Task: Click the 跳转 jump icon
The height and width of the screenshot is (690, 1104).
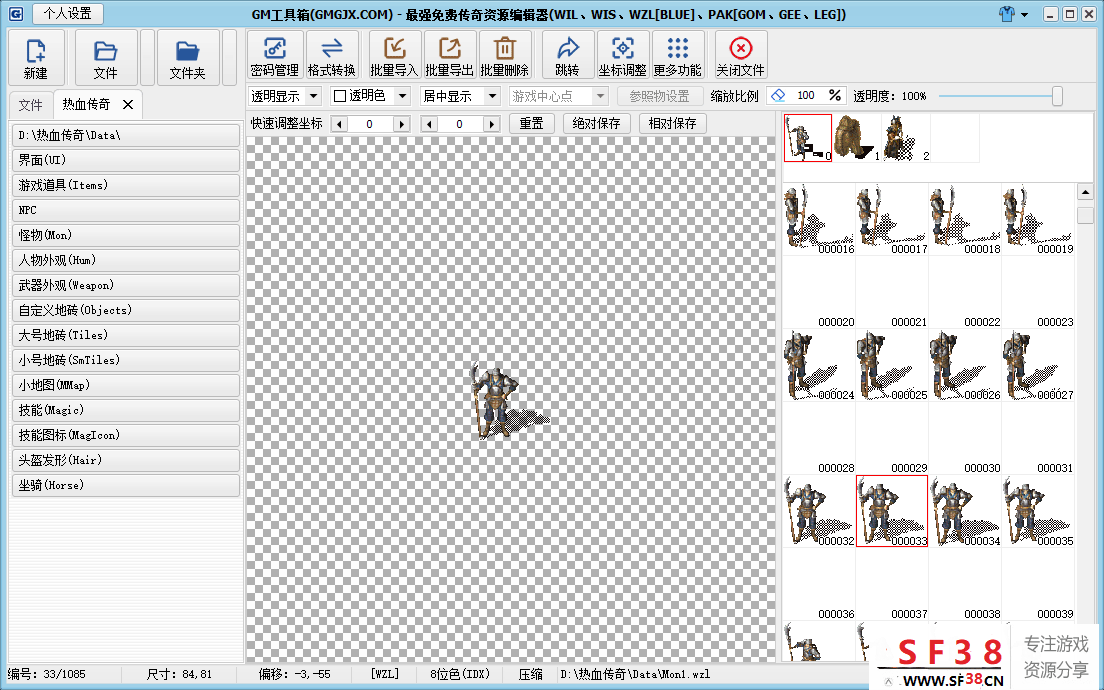Action: (567, 56)
